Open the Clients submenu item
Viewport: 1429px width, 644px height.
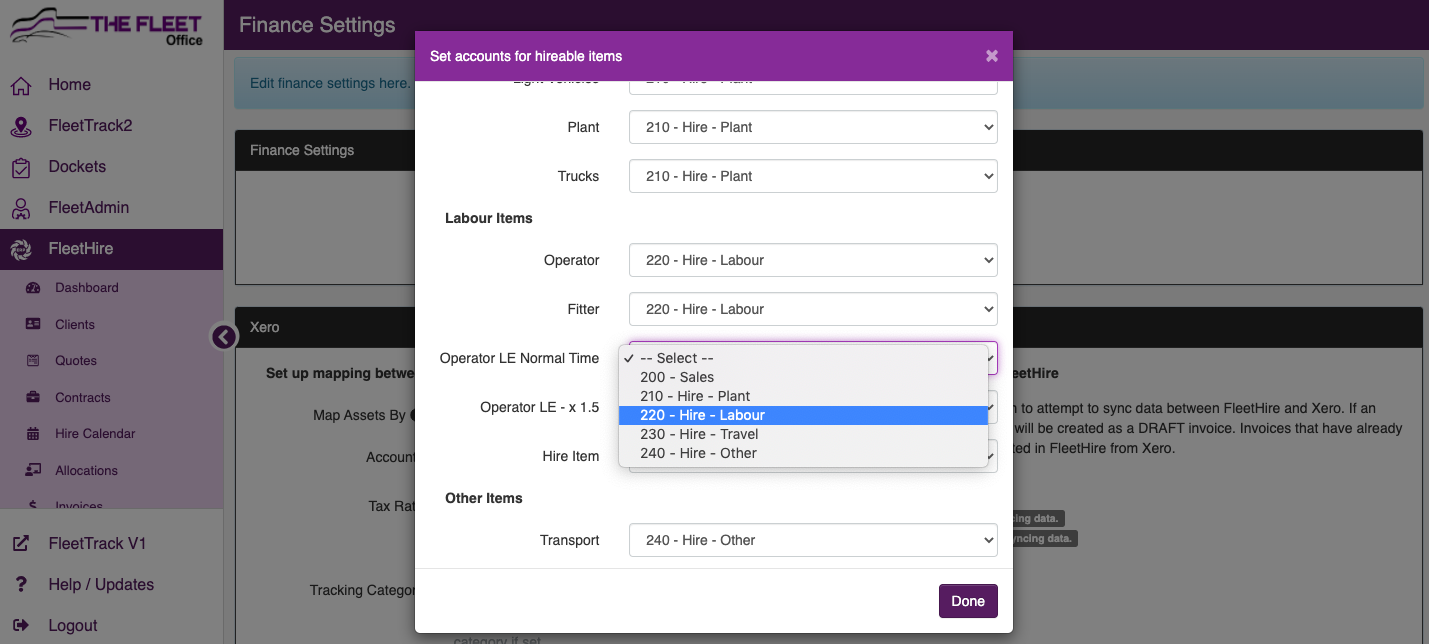click(x=75, y=324)
